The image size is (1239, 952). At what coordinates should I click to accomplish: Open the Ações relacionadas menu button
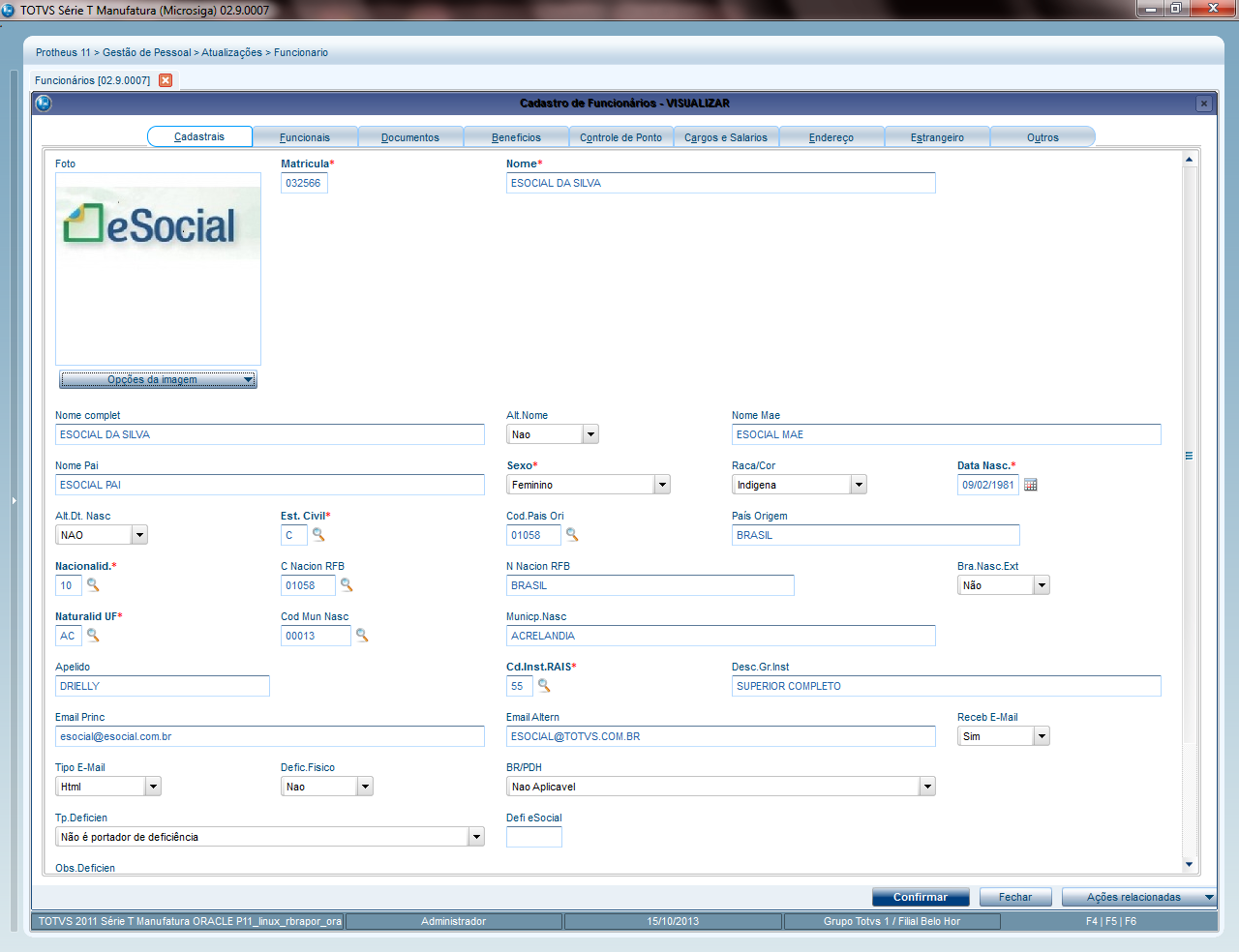click(x=1138, y=897)
